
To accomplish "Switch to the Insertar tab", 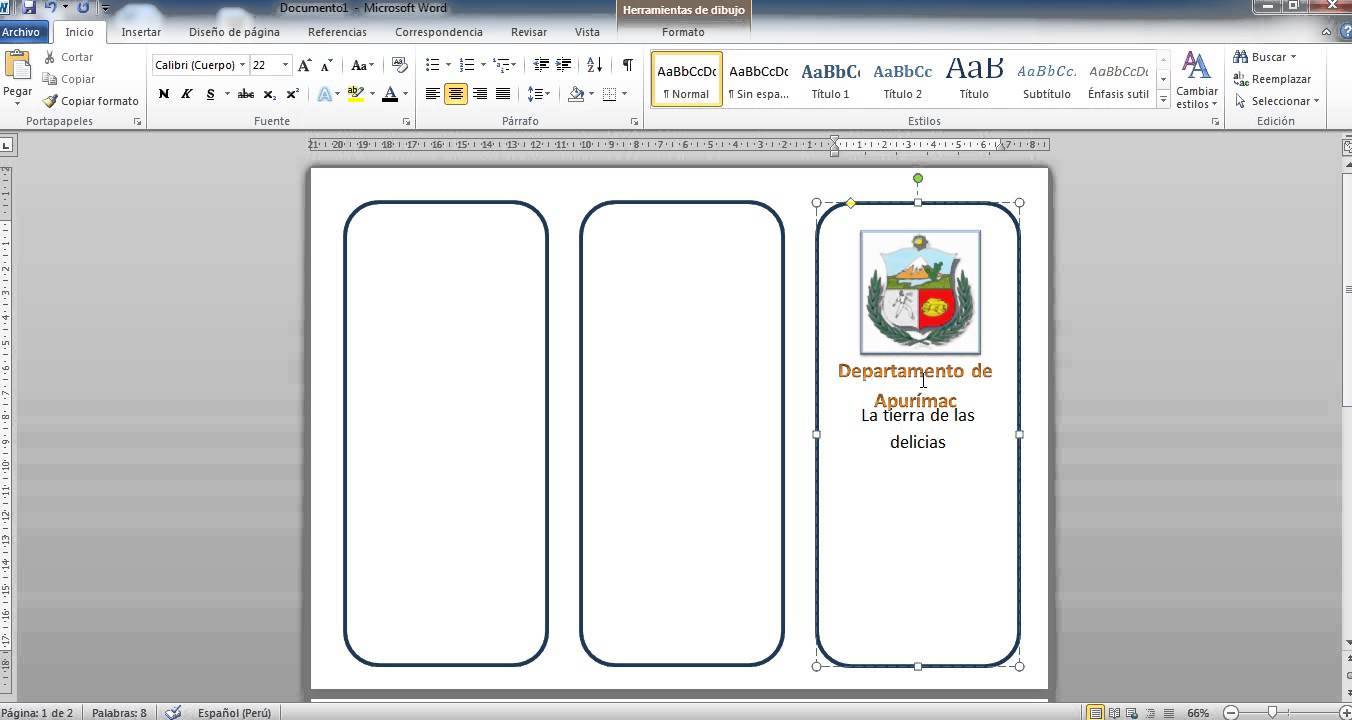I will point(141,32).
